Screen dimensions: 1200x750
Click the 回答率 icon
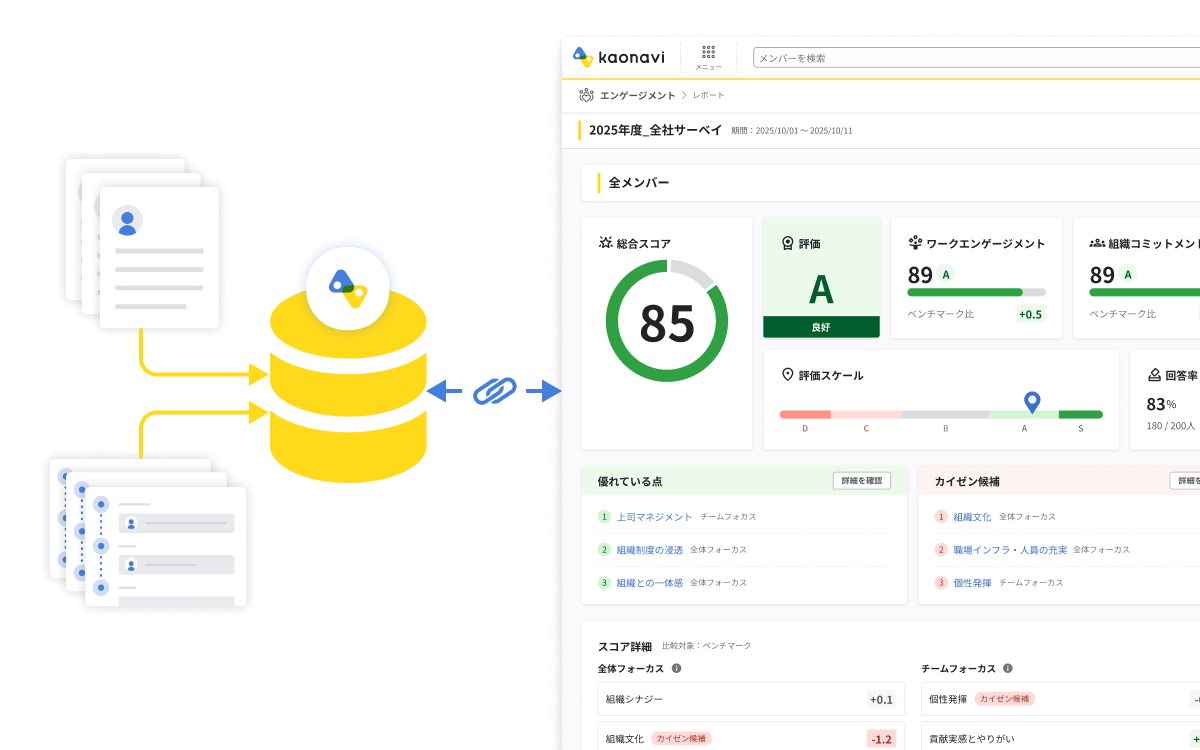coord(1153,375)
